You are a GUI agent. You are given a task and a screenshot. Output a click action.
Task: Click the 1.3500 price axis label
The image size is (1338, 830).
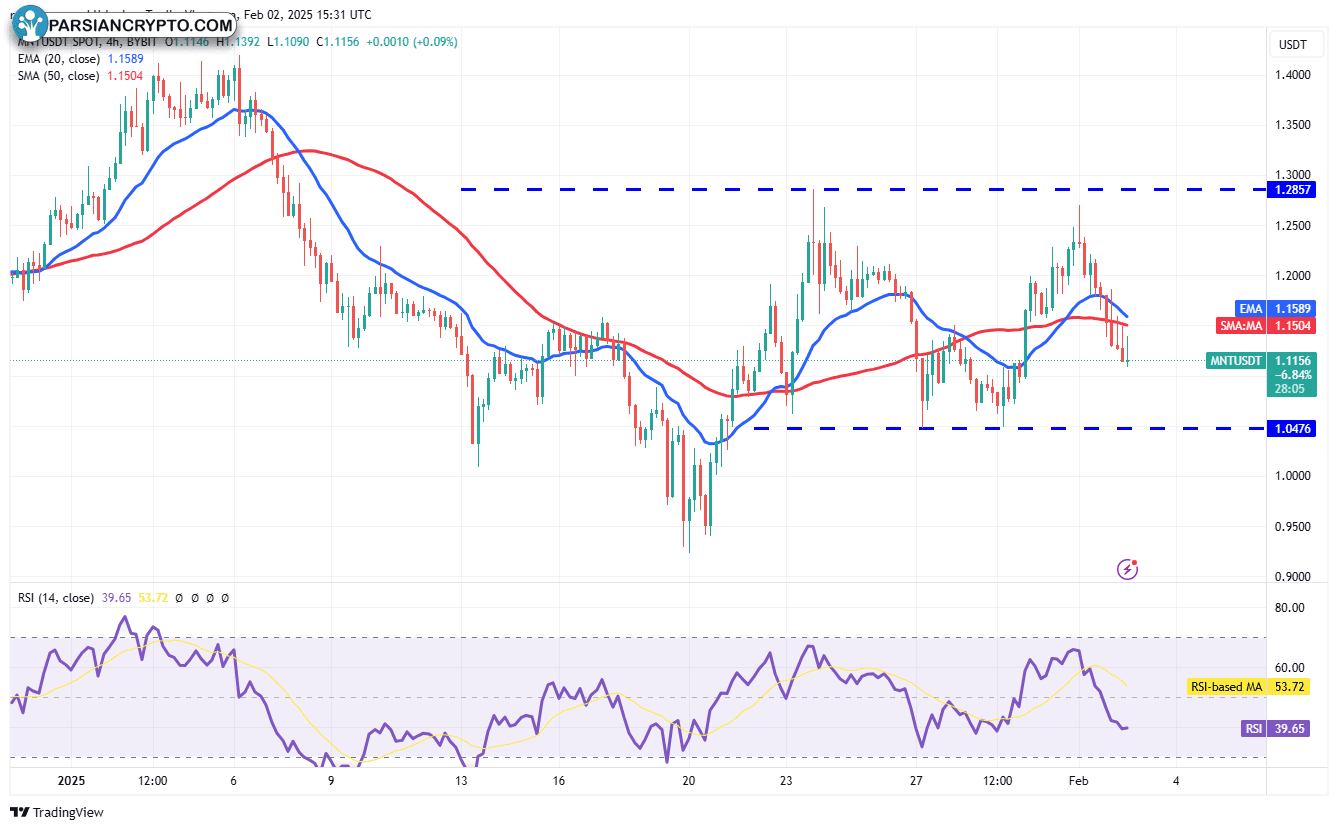[1291, 125]
